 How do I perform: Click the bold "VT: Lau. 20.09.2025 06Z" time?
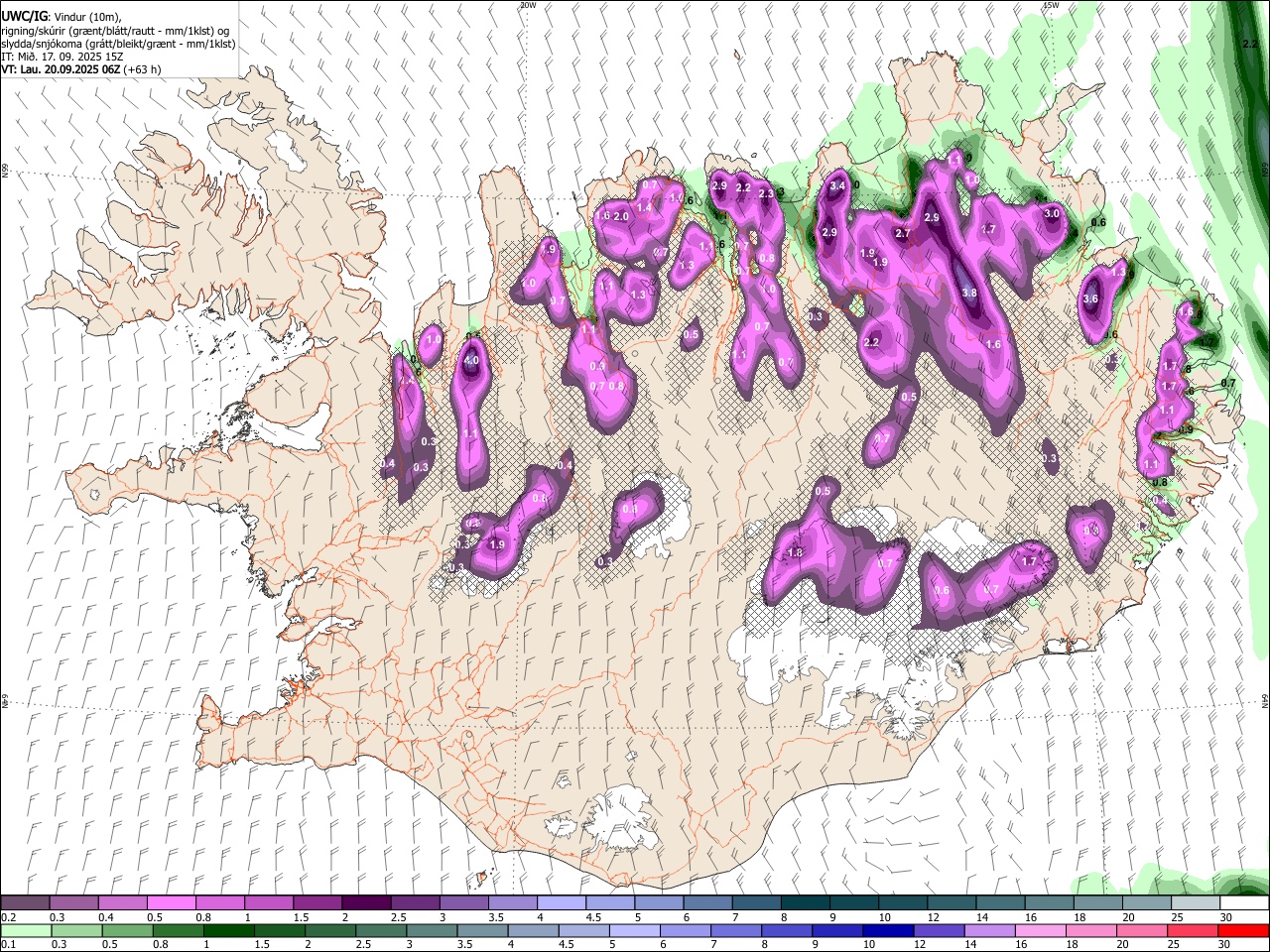click(x=61, y=69)
